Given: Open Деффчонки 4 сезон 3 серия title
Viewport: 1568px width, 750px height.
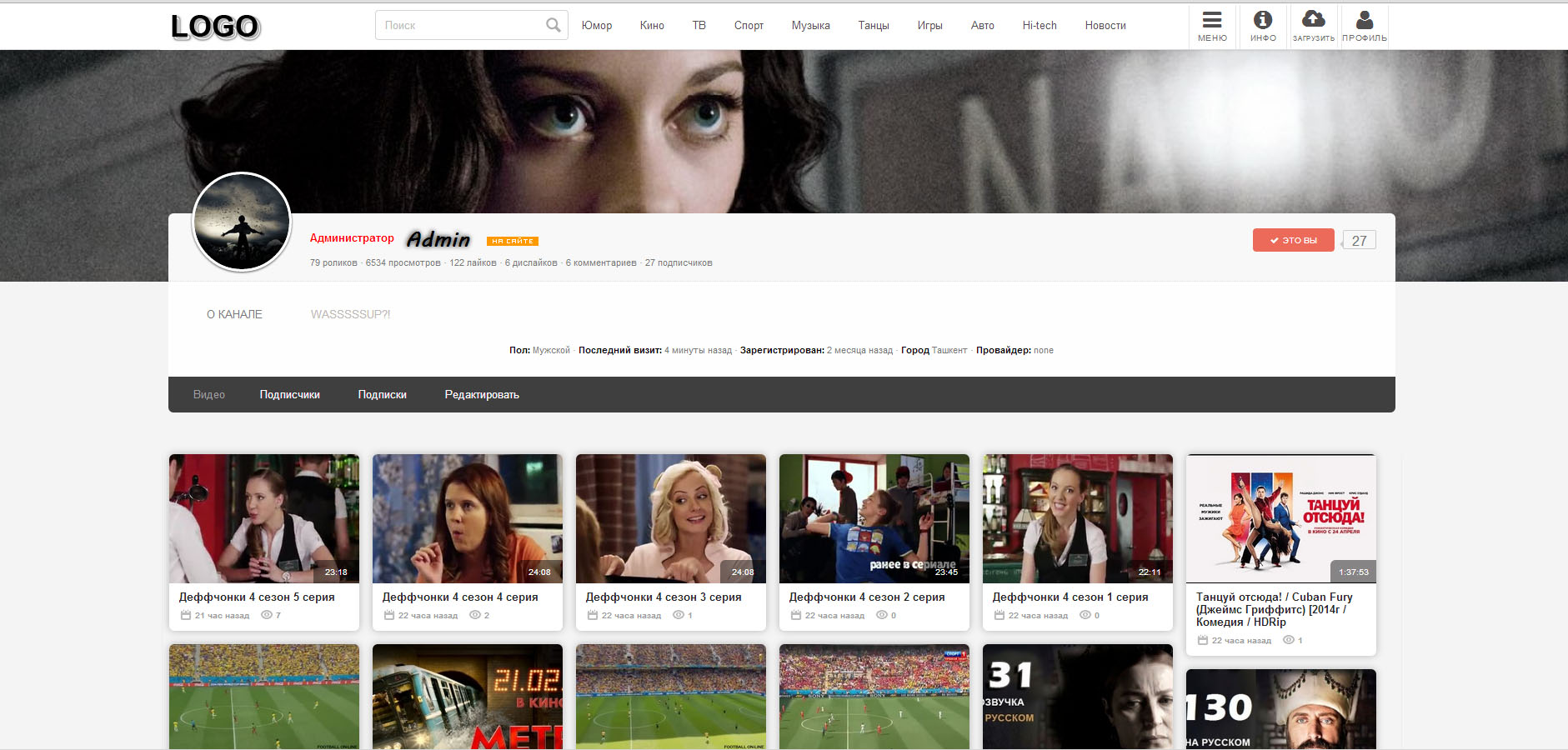Looking at the screenshot, I should (664, 597).
